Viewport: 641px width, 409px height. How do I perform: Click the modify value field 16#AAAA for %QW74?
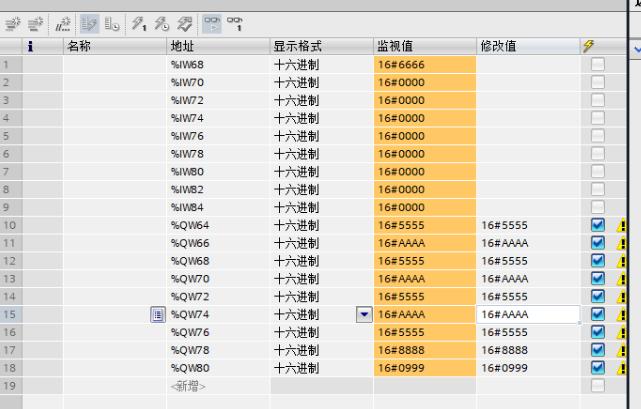[528, 315]
